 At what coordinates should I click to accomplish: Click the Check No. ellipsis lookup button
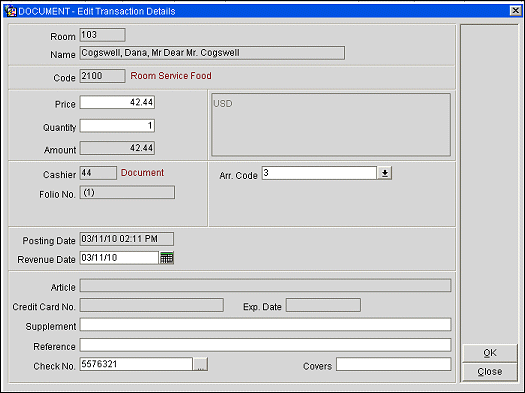(x=200, y=364)
